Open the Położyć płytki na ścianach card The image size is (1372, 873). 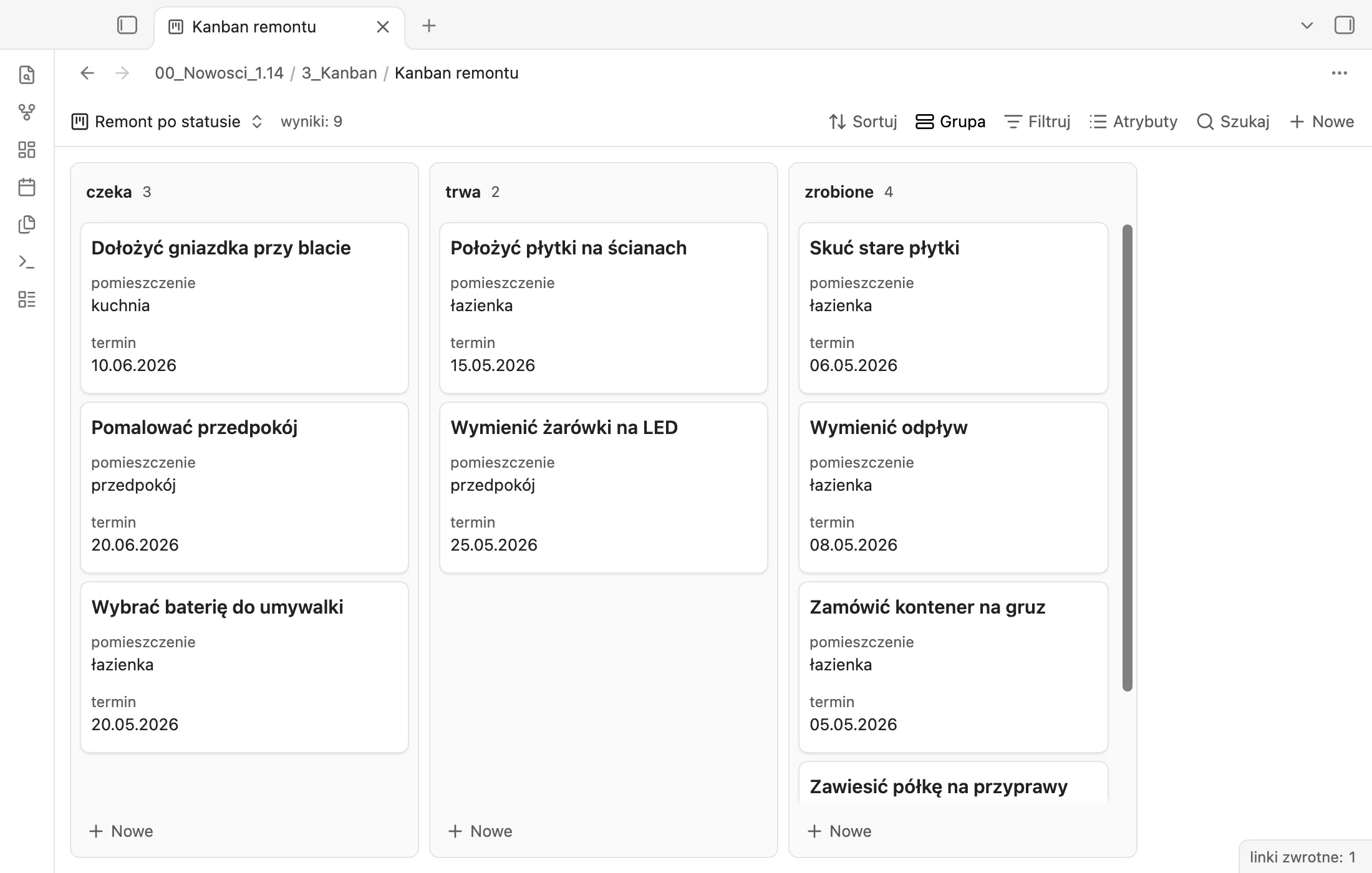click(604, 308)
